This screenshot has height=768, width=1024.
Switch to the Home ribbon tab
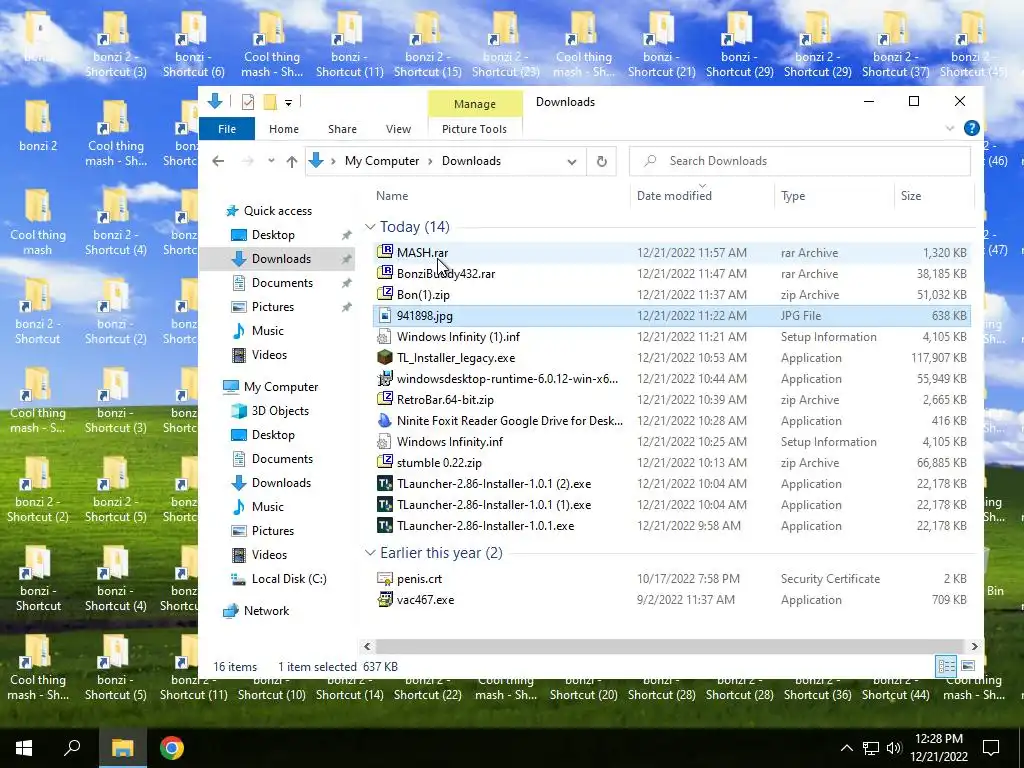tap(283, 129)
